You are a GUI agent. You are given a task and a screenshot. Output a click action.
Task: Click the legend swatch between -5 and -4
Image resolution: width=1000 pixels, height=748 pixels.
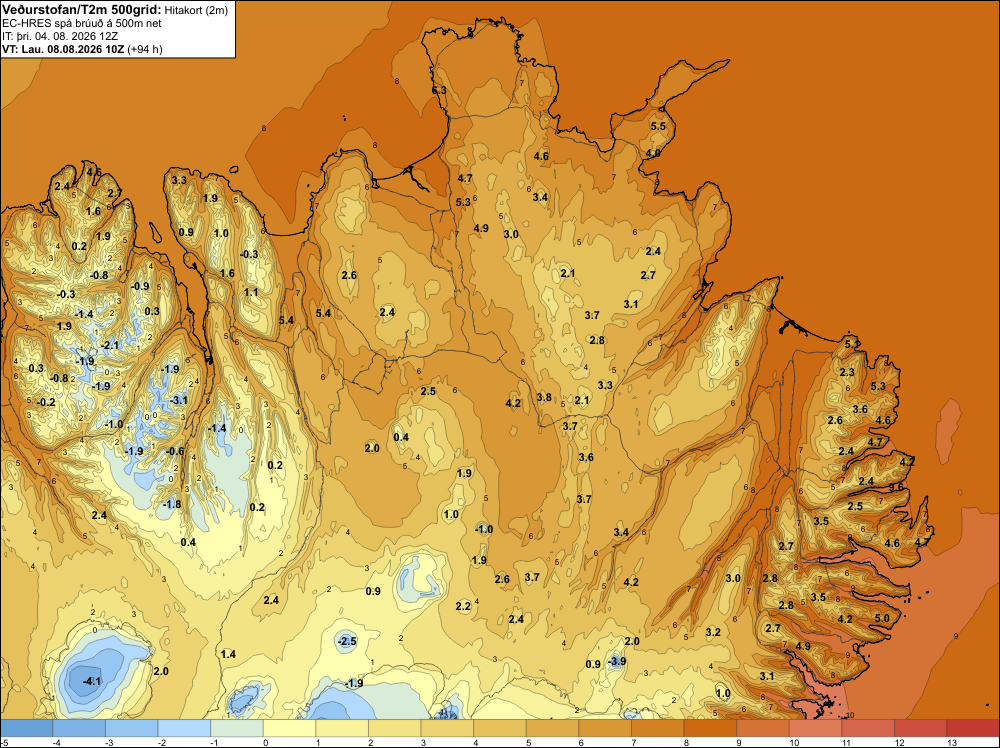27,728
